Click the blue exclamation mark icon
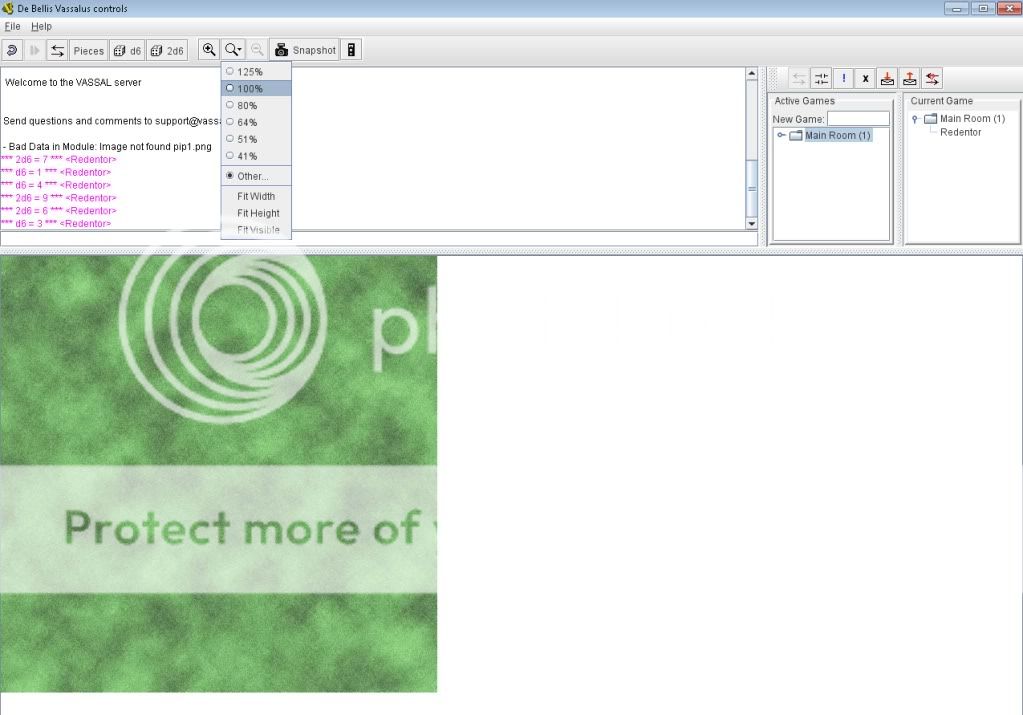 (844, 79)
